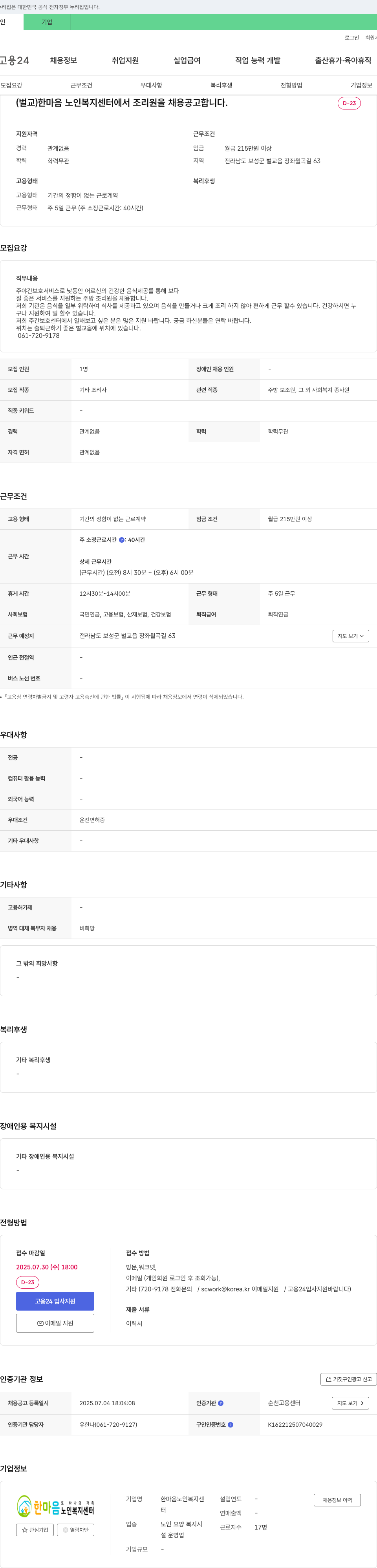Screen dimensions: 377x1568
Task: Open the 출산휴가·육아휴직 menu
Action: [x=343, y=60]
